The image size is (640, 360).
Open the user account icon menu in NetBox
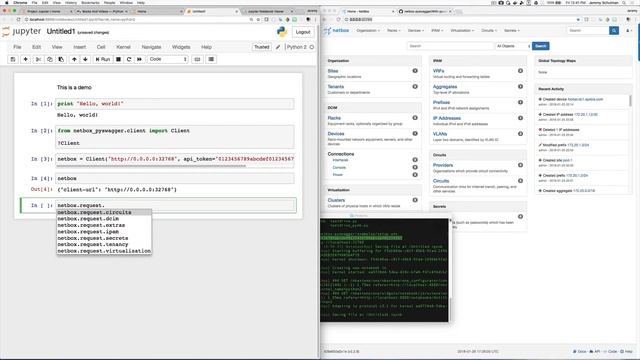[629, 31]
